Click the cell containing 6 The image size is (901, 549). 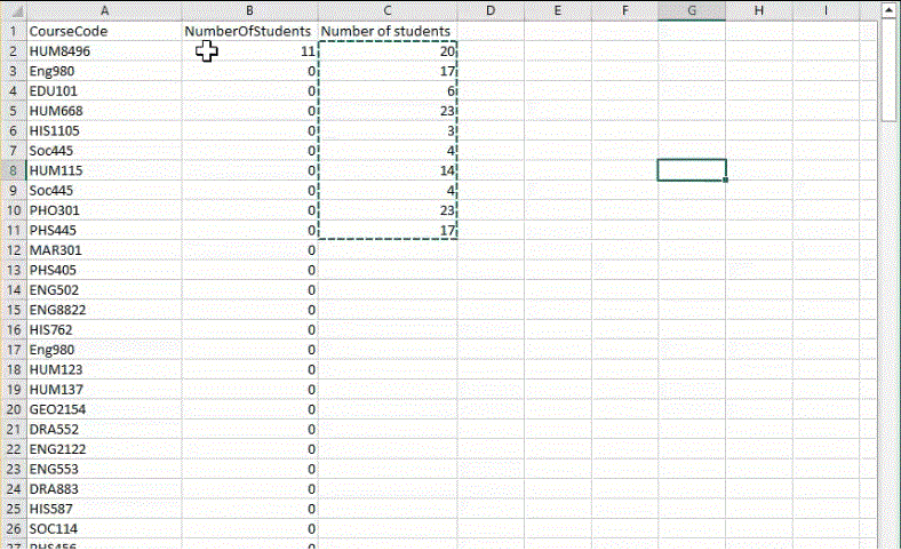click(x=387, y=91)
